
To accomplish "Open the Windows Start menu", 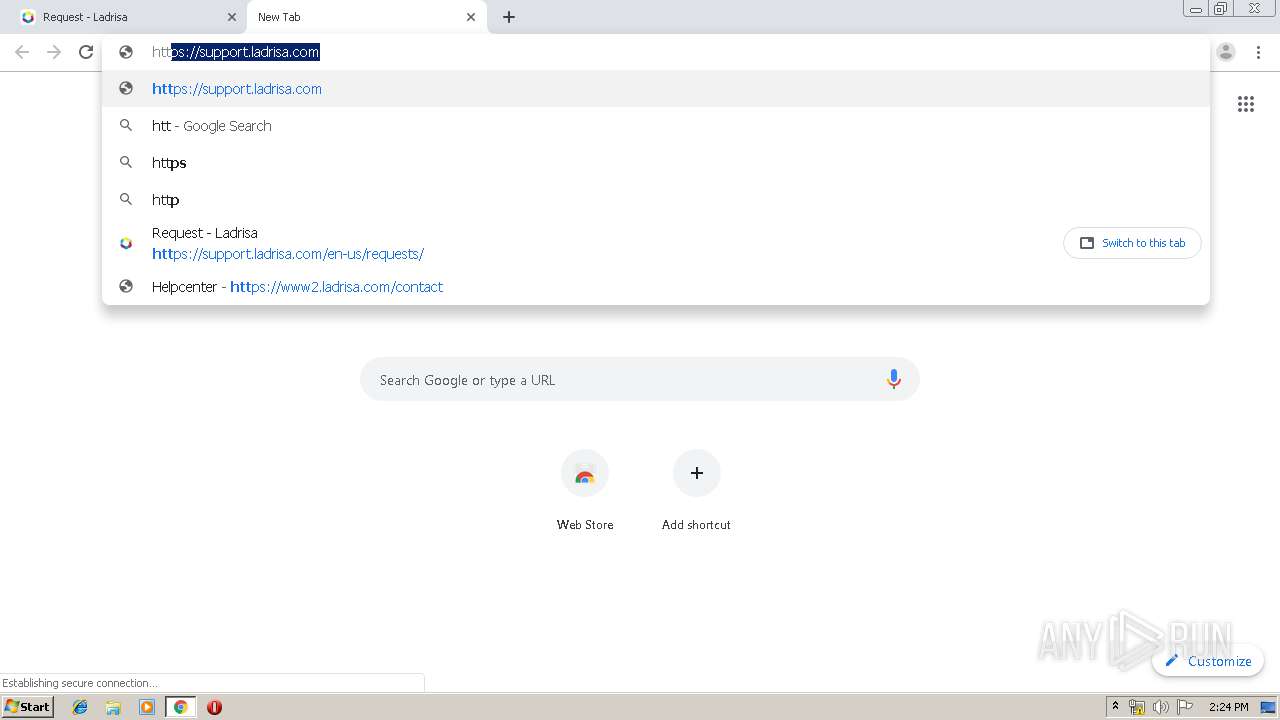I will point(28,707).
